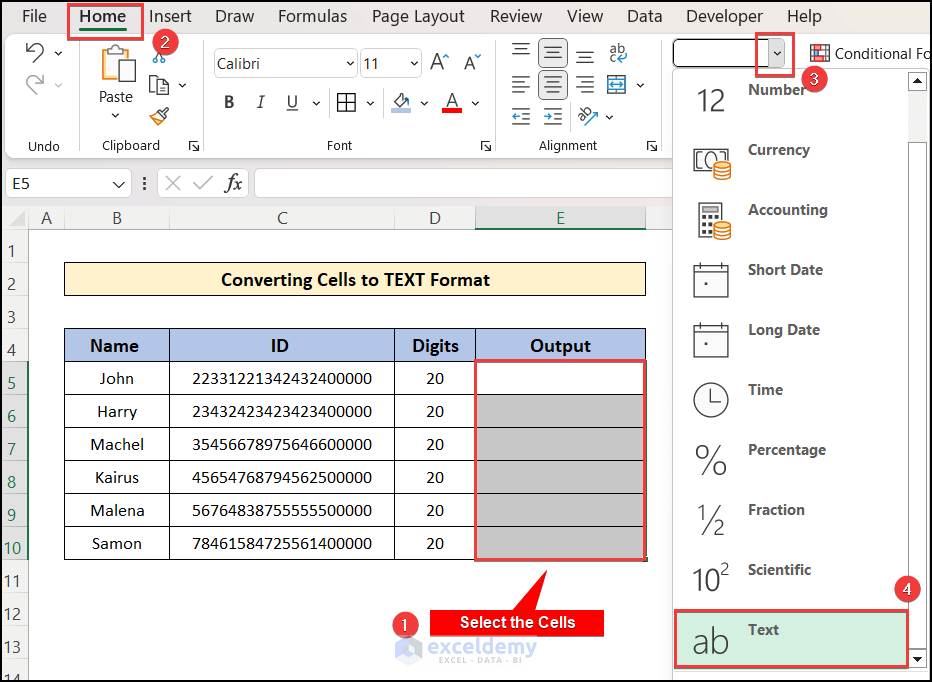Choose Accounting number format
The width and height of the screenshot is (932, 682).
tap(791, 220)
